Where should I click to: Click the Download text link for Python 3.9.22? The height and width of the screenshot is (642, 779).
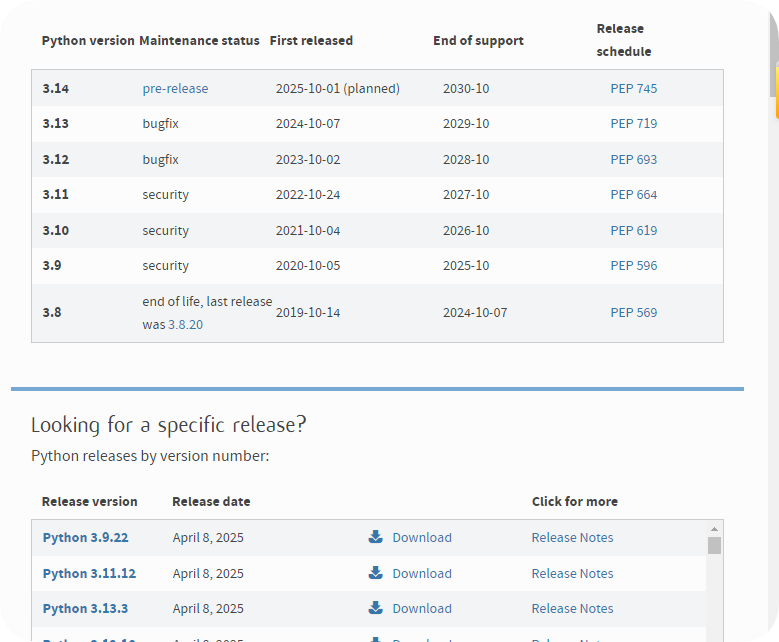422,538
